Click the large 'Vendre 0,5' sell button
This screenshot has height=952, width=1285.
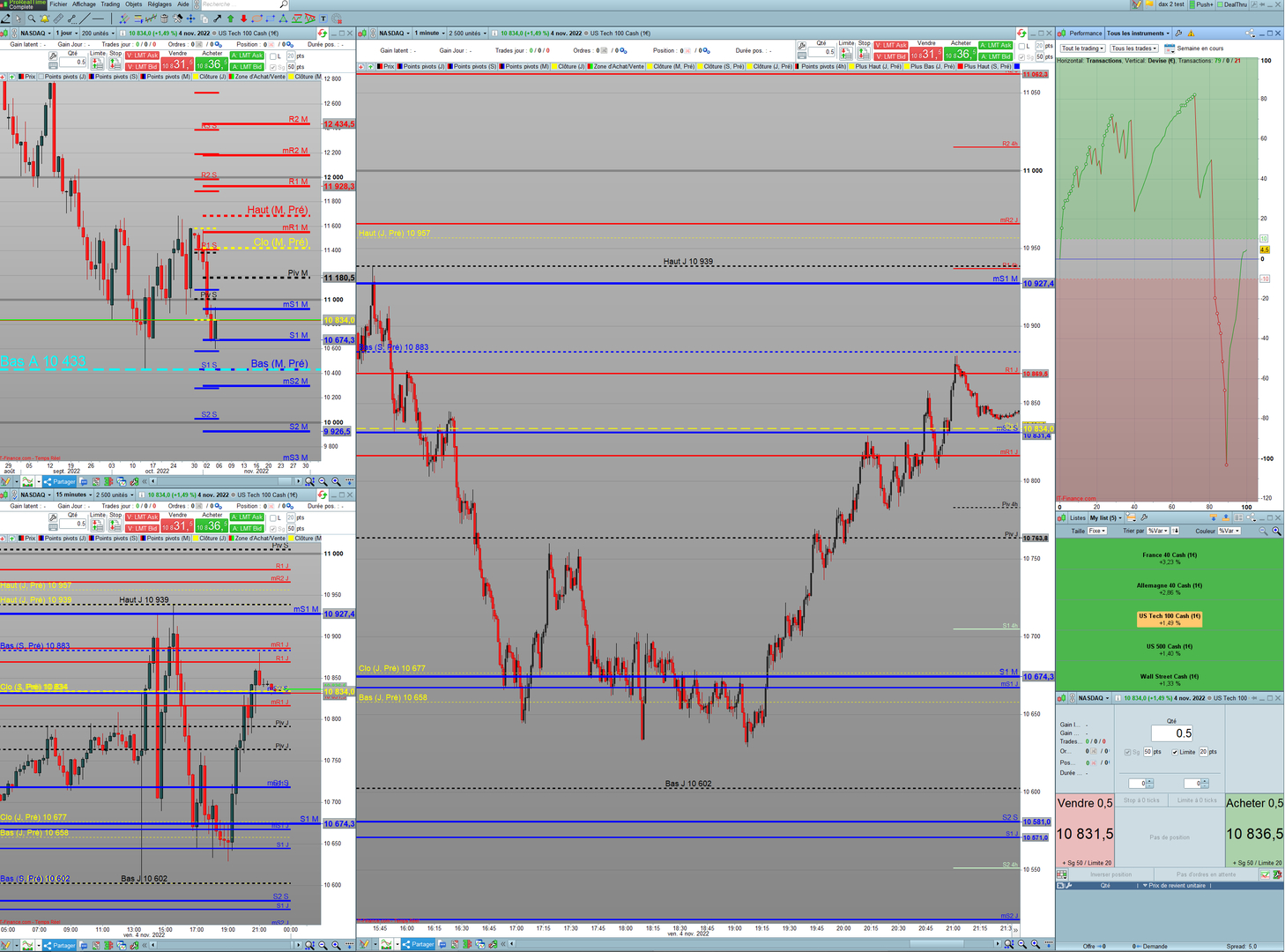tap(1085, 830)
